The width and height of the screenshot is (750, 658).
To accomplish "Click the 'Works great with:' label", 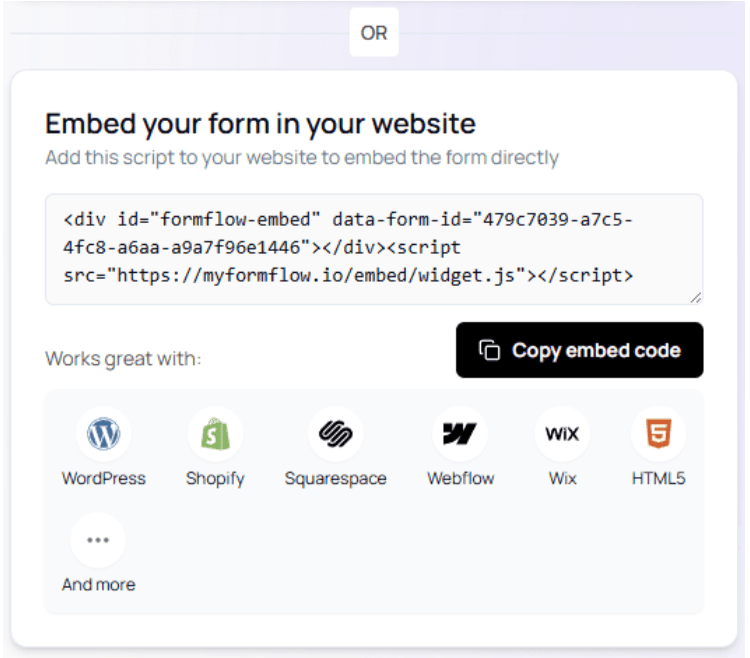I will point(123,359).
